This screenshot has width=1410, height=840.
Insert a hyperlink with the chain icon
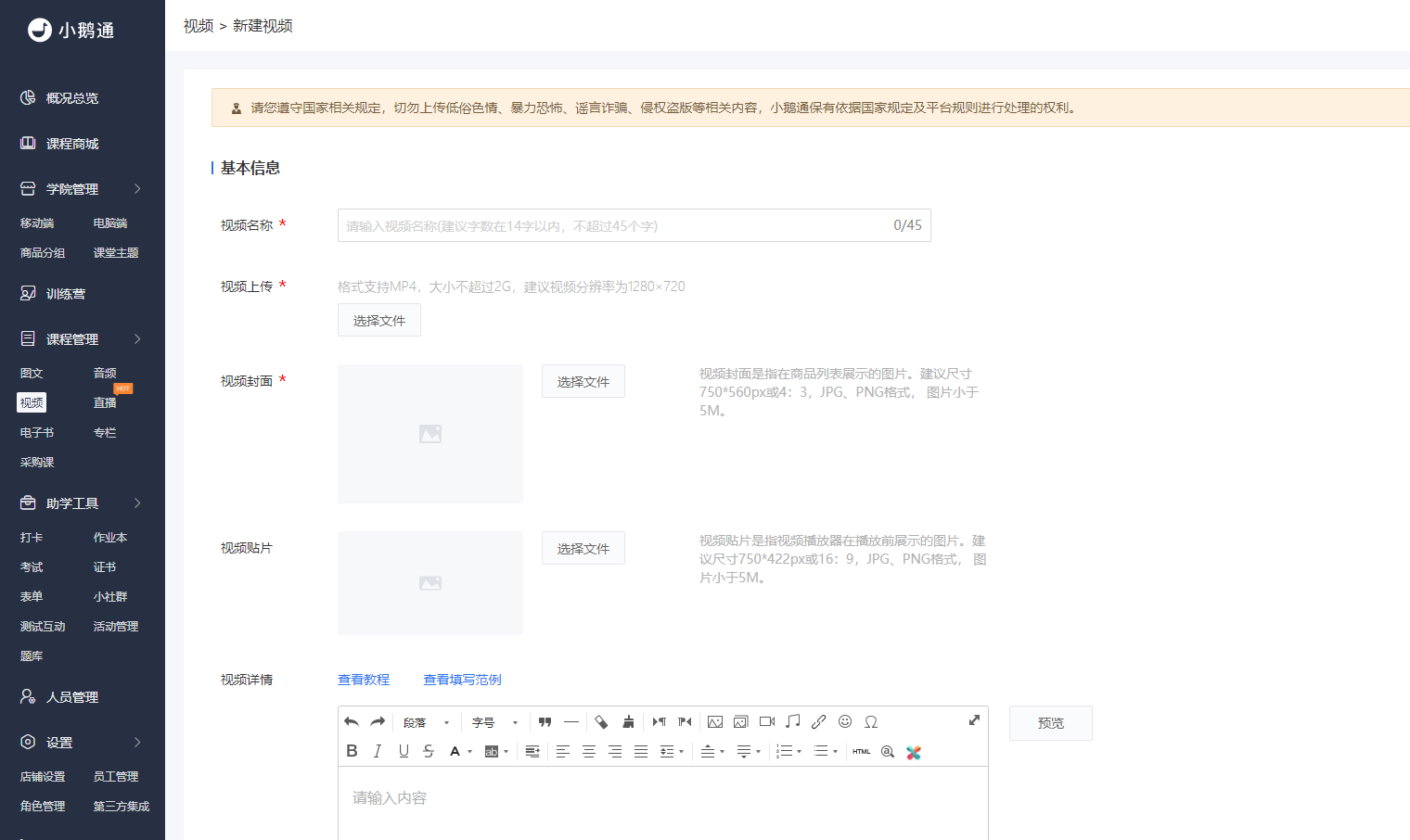(819, 722)
